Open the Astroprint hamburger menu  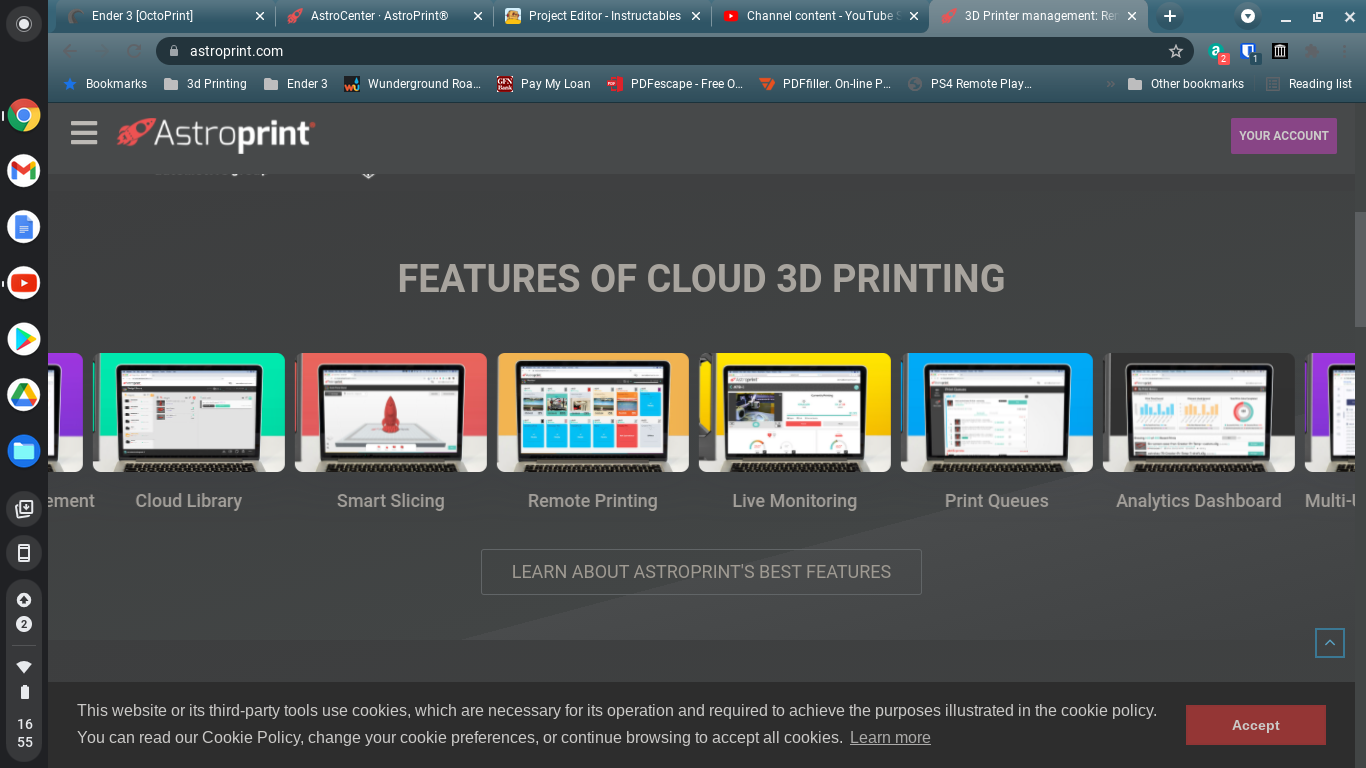pyautogui.click(x=84, y=133)
